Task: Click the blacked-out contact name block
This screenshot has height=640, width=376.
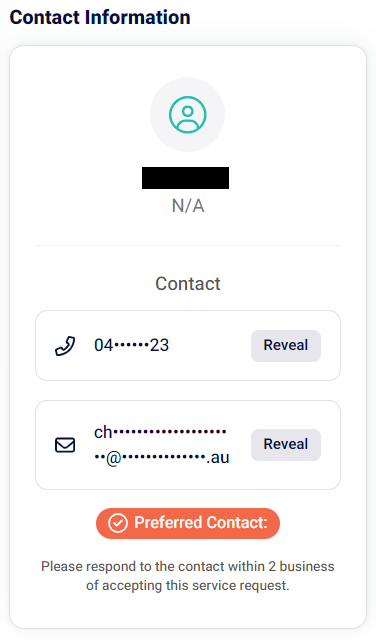Action: [185, 178]
